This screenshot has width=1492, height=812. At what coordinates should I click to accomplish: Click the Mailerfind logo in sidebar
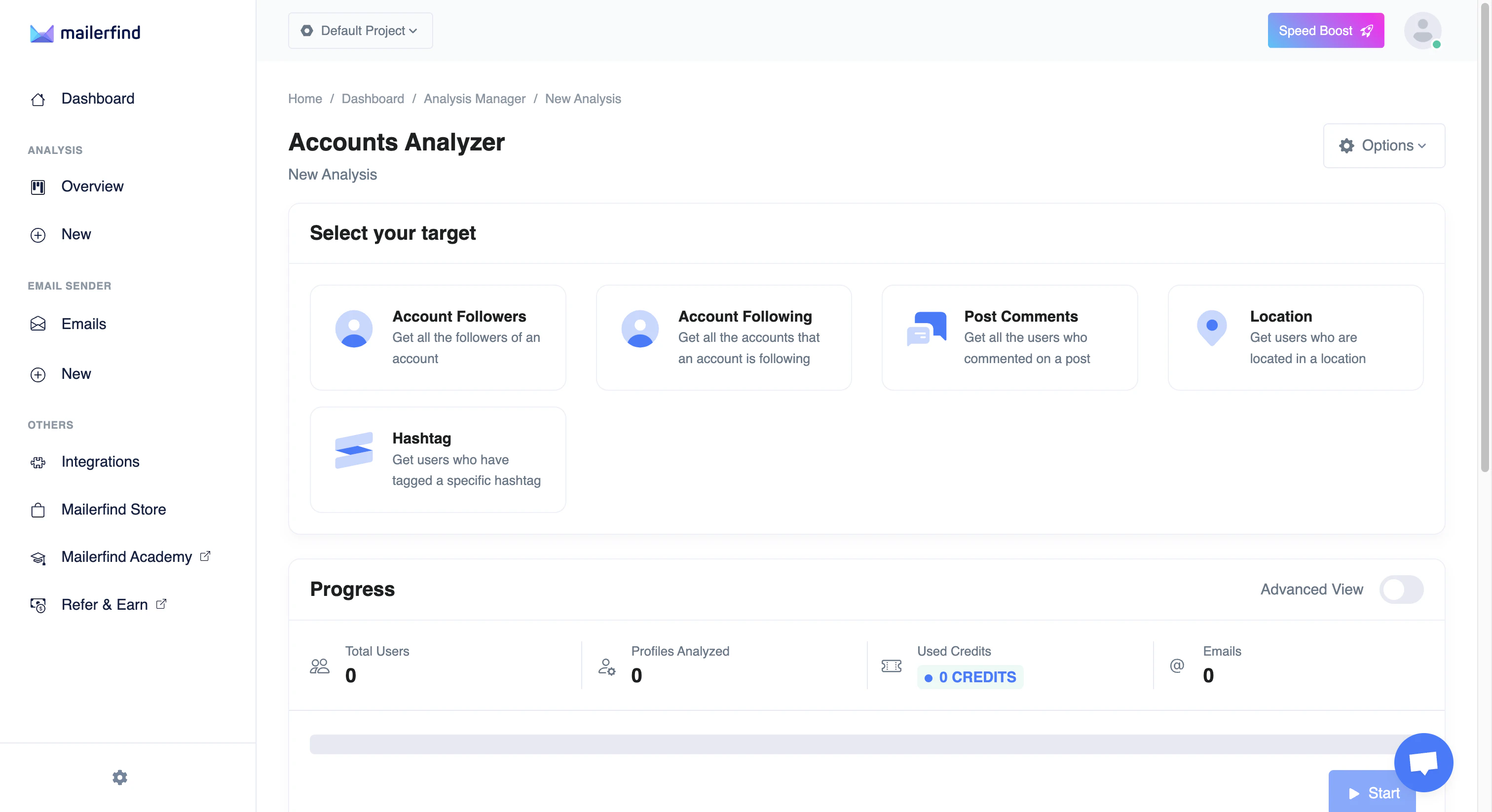click(84, 33)
